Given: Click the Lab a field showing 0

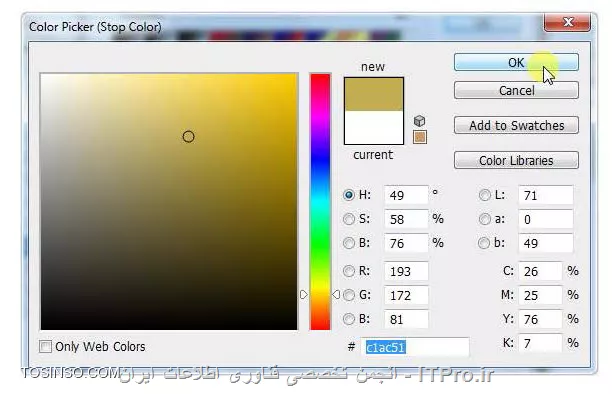Looking at the screenshot, I should point(546,219).
